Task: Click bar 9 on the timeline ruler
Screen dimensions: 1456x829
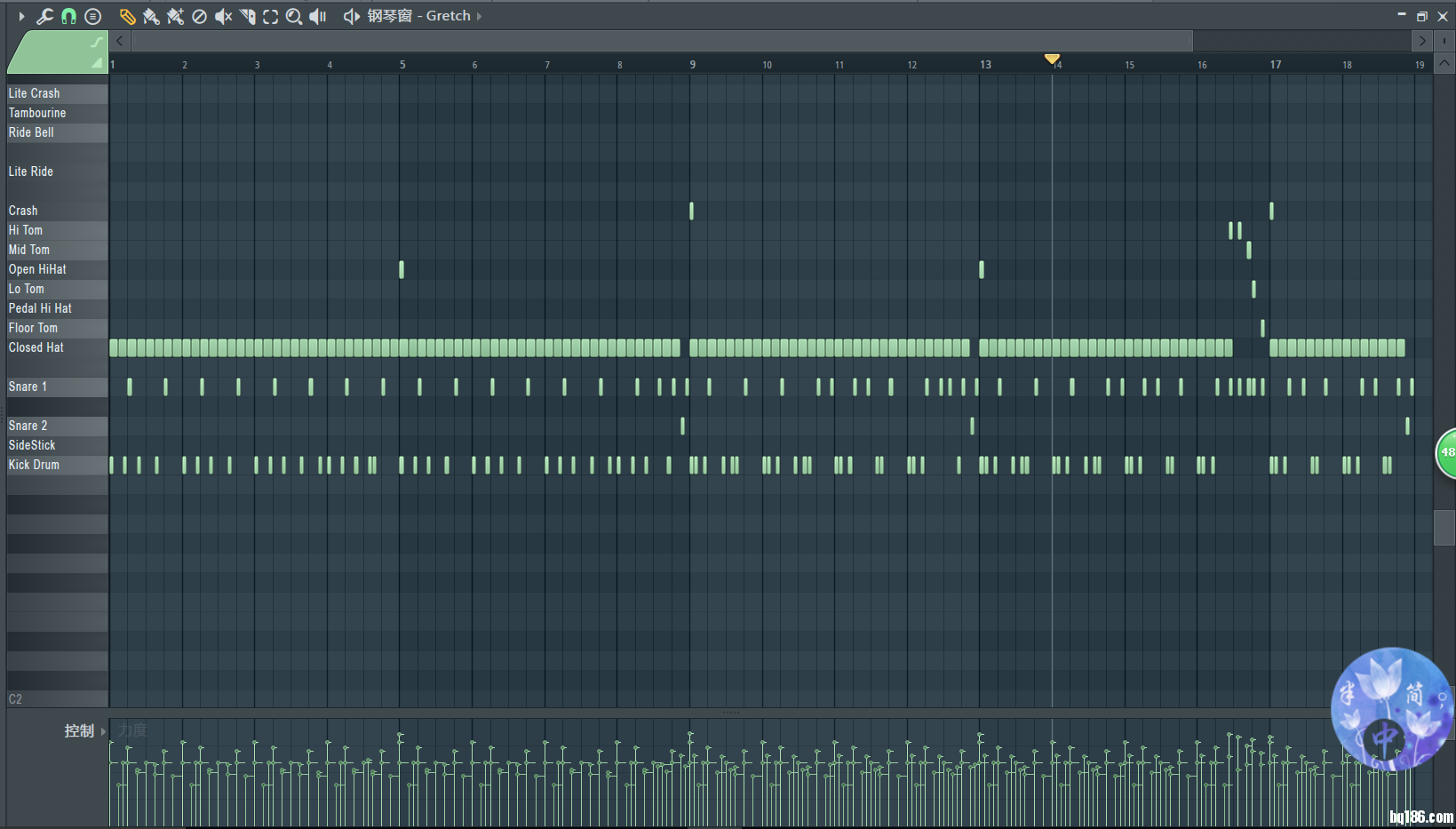Action: coord(693,65)
